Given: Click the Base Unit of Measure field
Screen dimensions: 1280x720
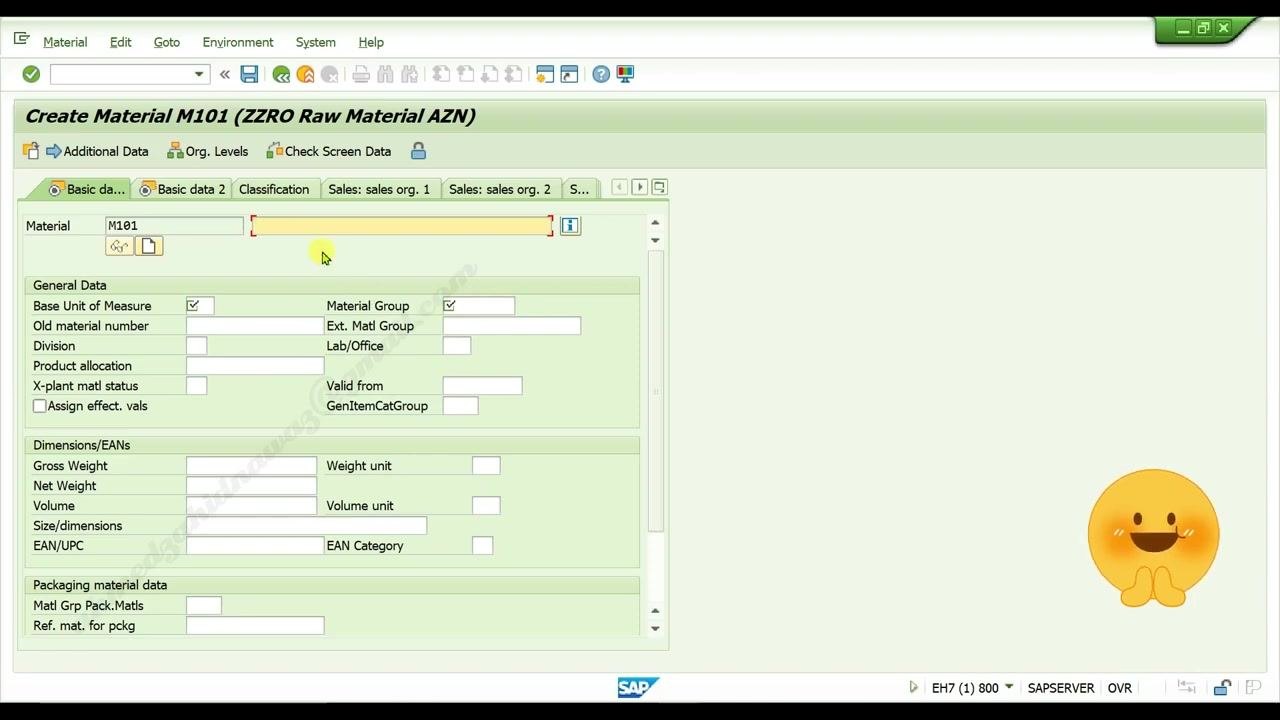Looking at the screenshot, I should click(x=200, y=306).
